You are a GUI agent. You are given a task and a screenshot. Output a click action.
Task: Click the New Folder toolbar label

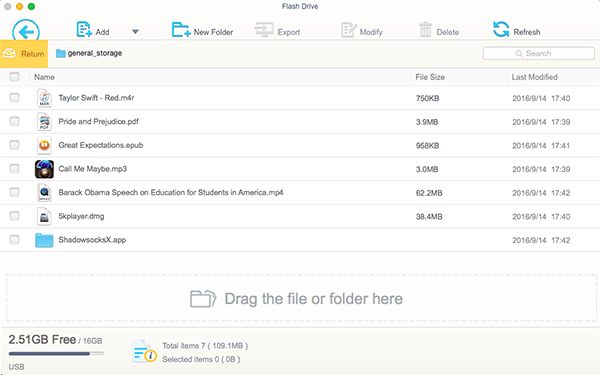tap(213, 32)
